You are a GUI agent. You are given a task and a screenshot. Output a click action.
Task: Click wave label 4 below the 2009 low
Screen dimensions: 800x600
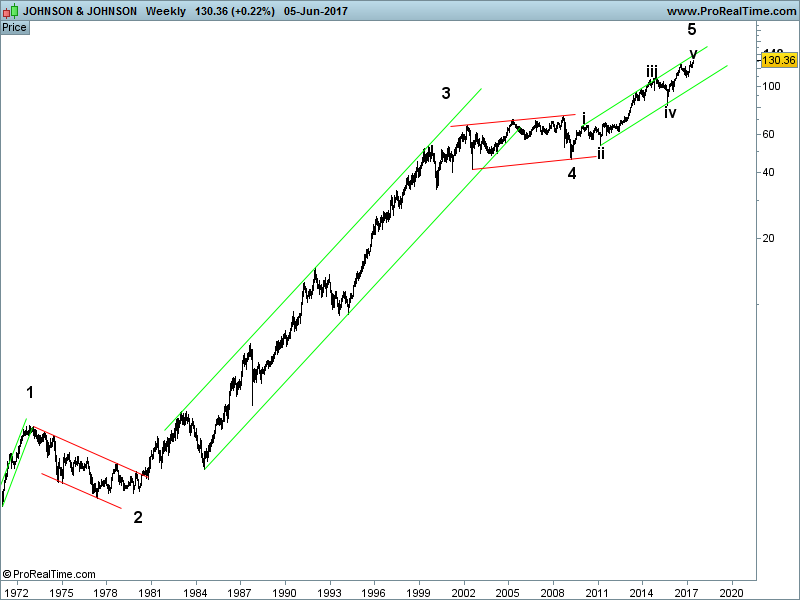(572, 173)
